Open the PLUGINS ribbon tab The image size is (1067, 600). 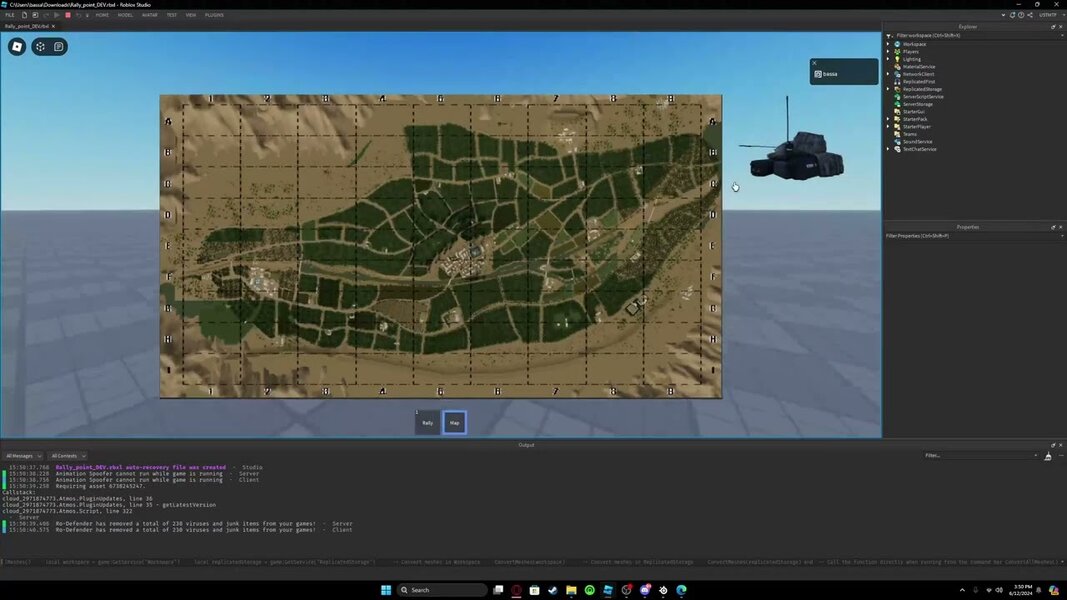(214, 15)
